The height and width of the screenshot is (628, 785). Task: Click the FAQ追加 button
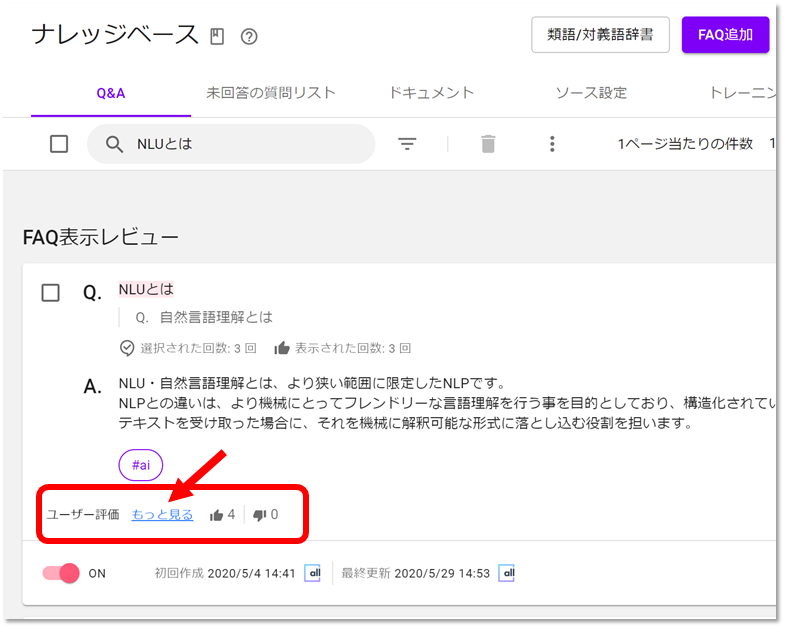(x=725, y=35)
